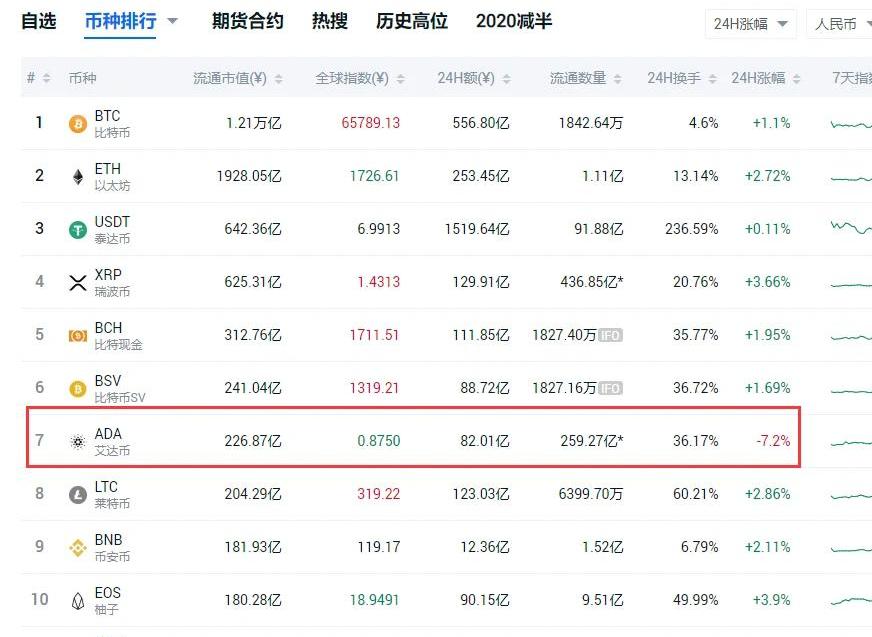
Task: Click USDT 7-day trend sparkline
Action: point(851,227)
